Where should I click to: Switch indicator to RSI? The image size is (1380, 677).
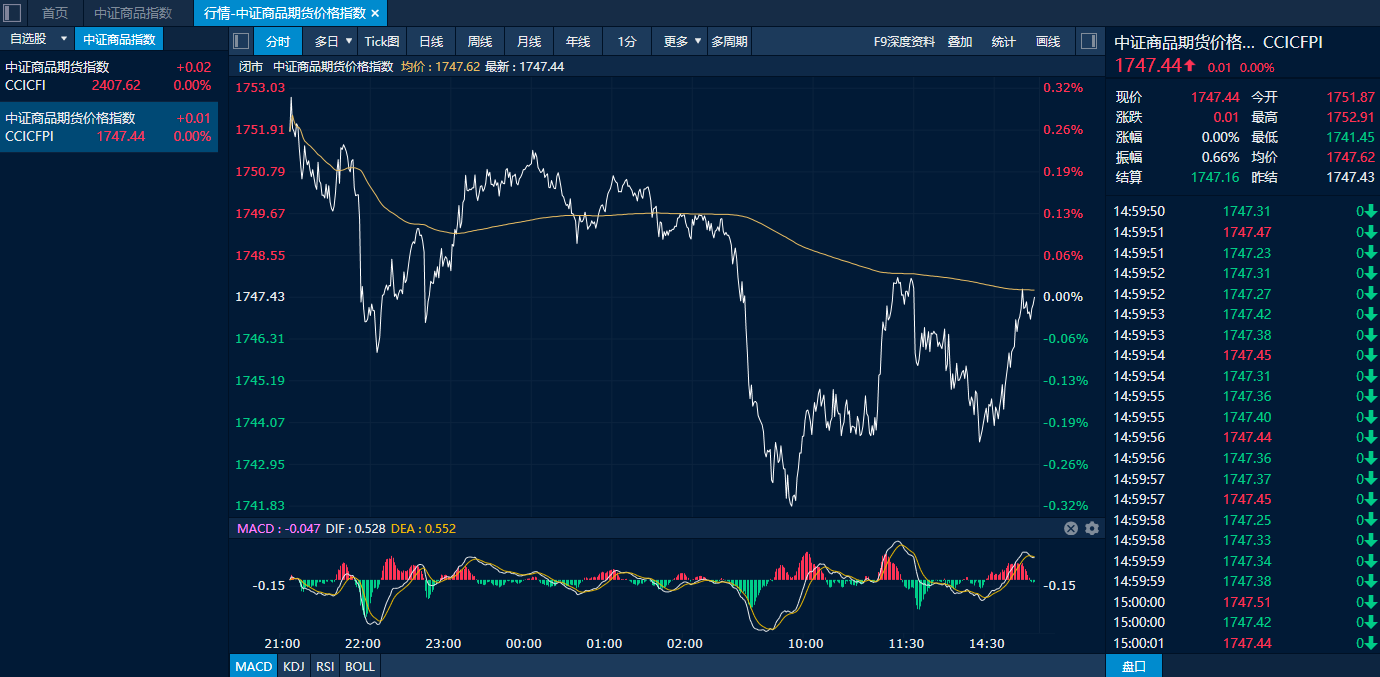coord(325,666)
